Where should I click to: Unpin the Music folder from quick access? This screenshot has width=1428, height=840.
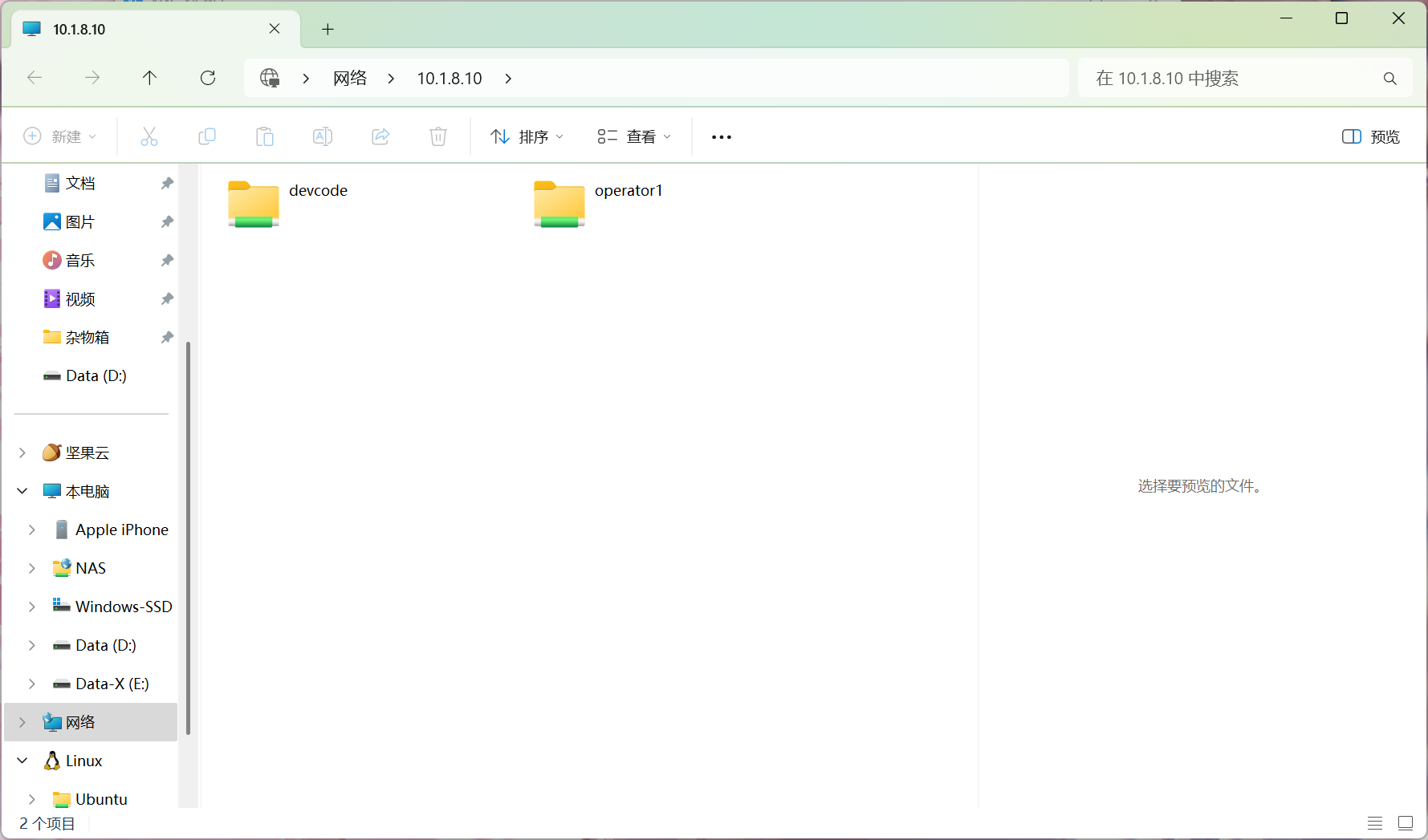[167, 261]
